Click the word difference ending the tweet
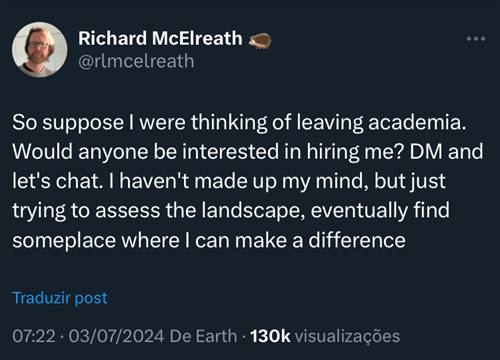This screenshot has height=360, width=500. click(357, 240)
